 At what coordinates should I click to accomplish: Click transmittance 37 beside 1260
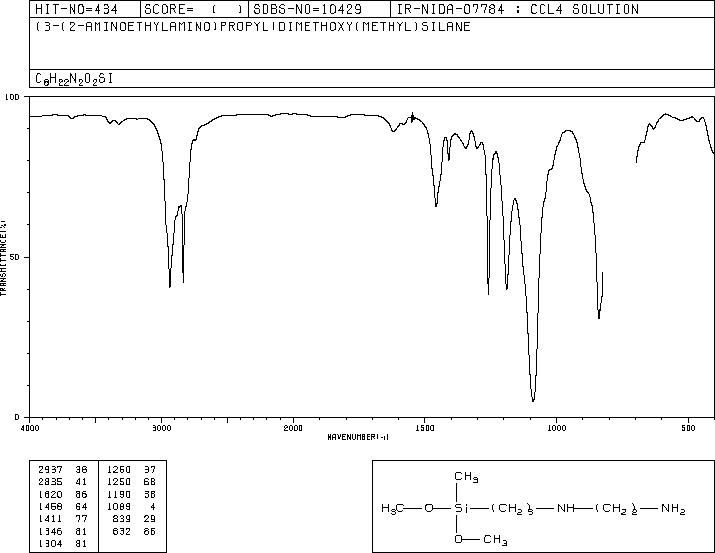tap(150, 470)
